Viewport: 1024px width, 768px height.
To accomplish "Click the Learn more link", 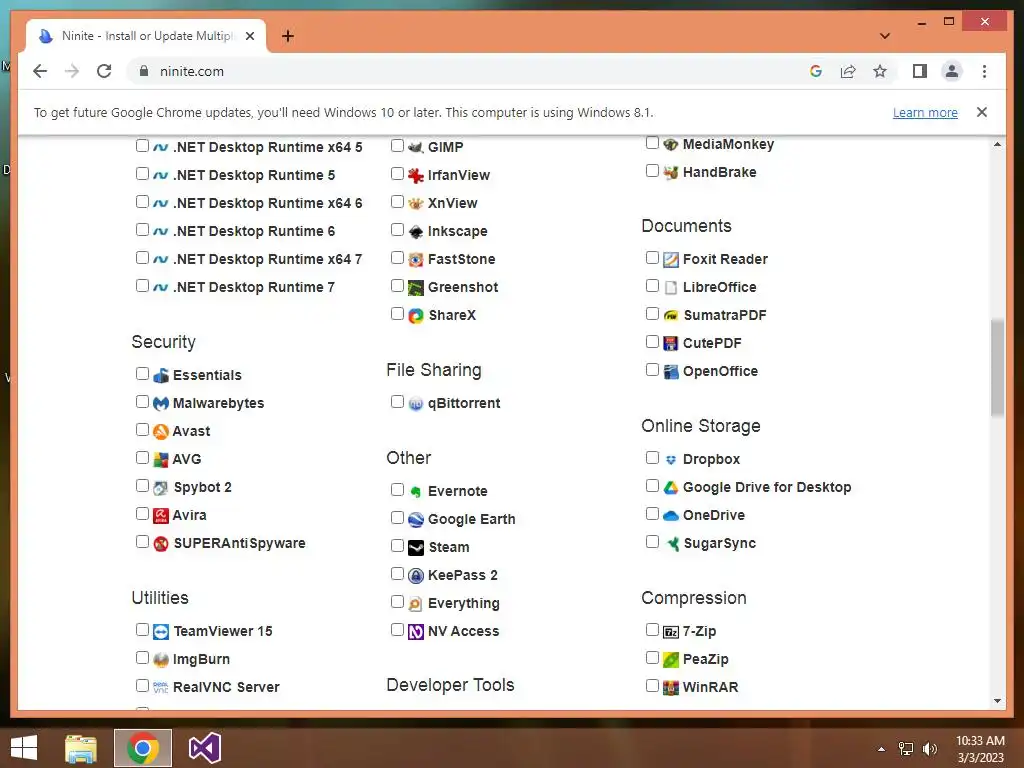I will coord(925,112).
